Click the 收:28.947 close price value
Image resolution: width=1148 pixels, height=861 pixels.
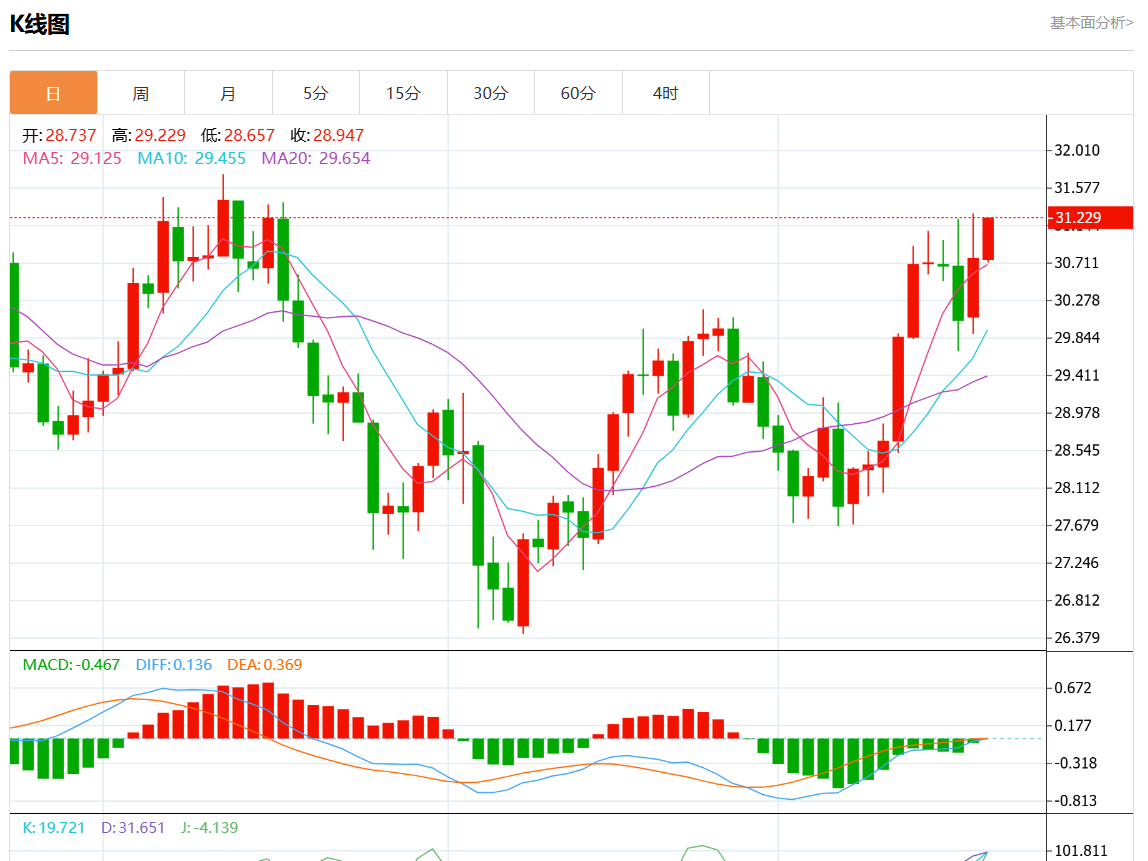pos(327,135)
